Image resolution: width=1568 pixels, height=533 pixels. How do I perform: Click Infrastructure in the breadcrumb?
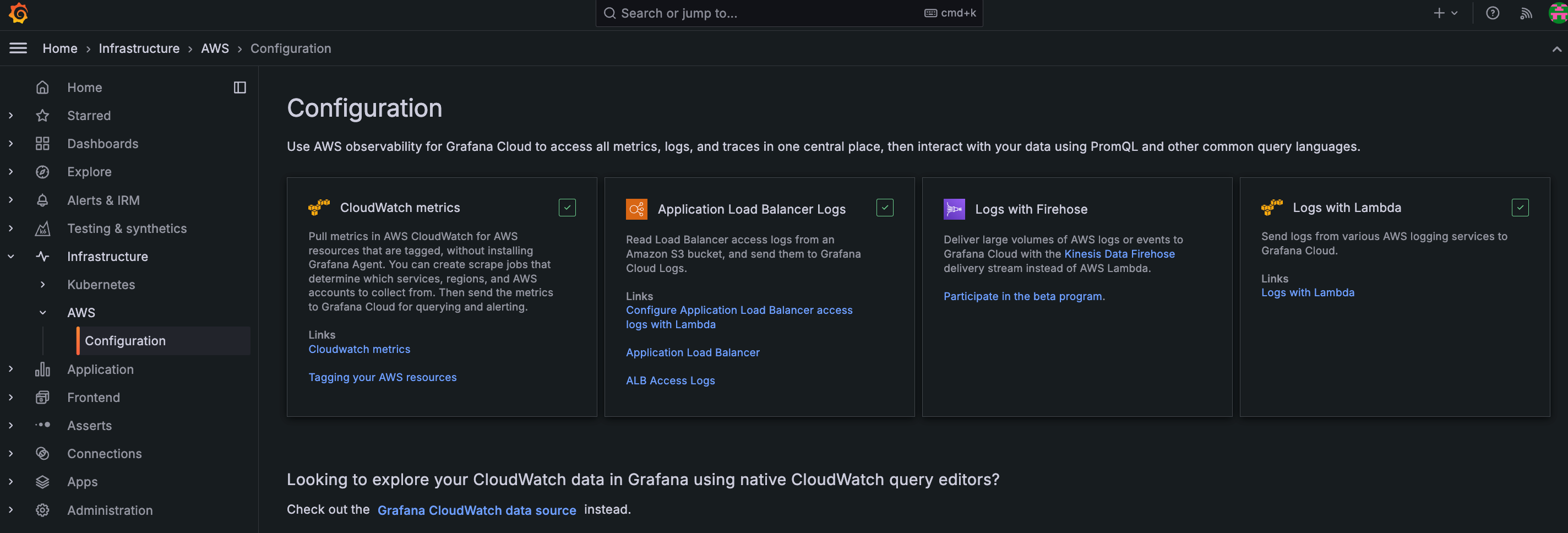(x=139, y=48)
